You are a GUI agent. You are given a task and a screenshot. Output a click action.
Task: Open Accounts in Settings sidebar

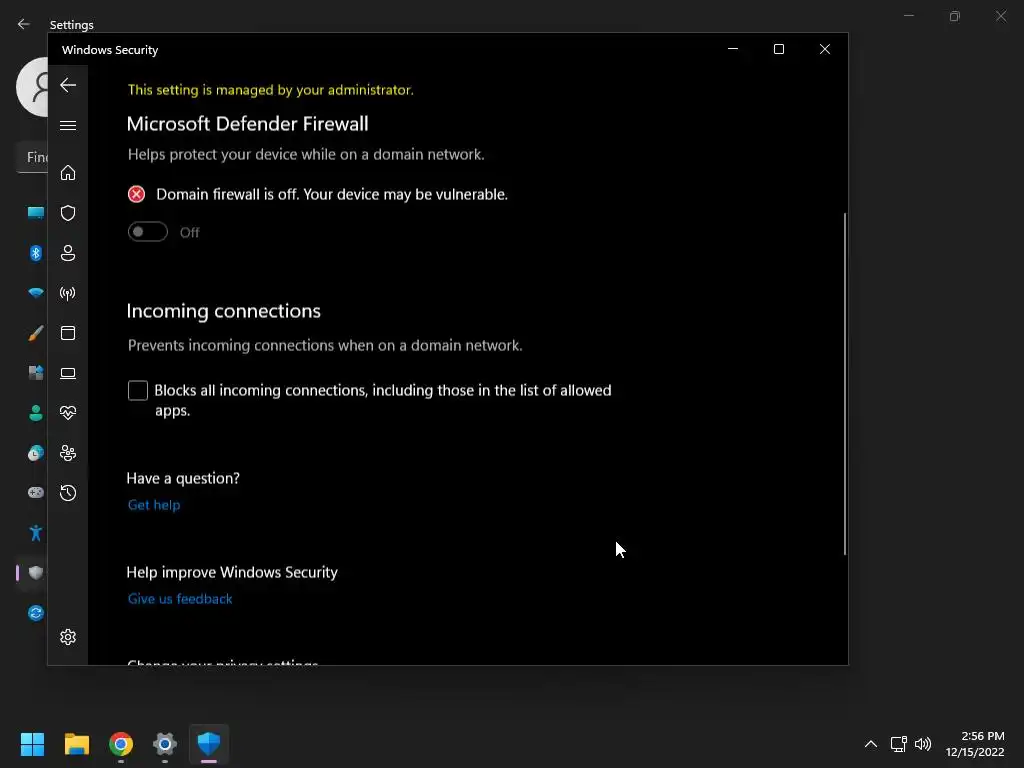point(35,413)
